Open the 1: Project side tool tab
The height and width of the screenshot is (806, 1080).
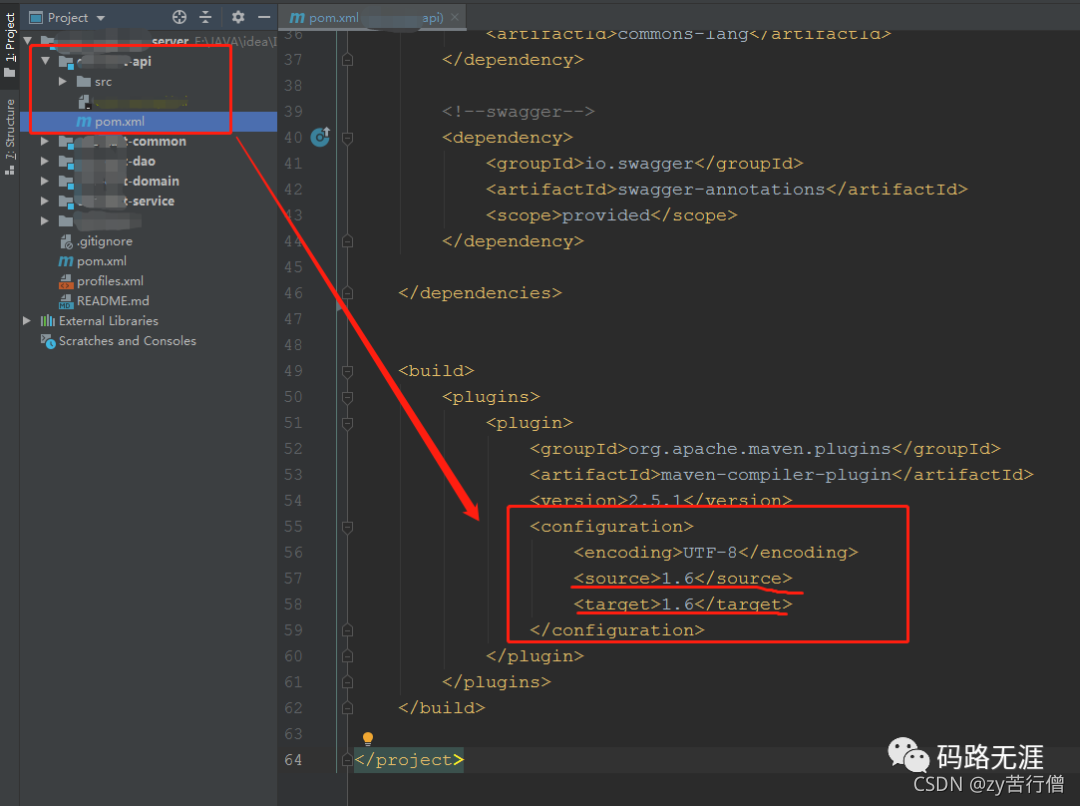(10, 45)
